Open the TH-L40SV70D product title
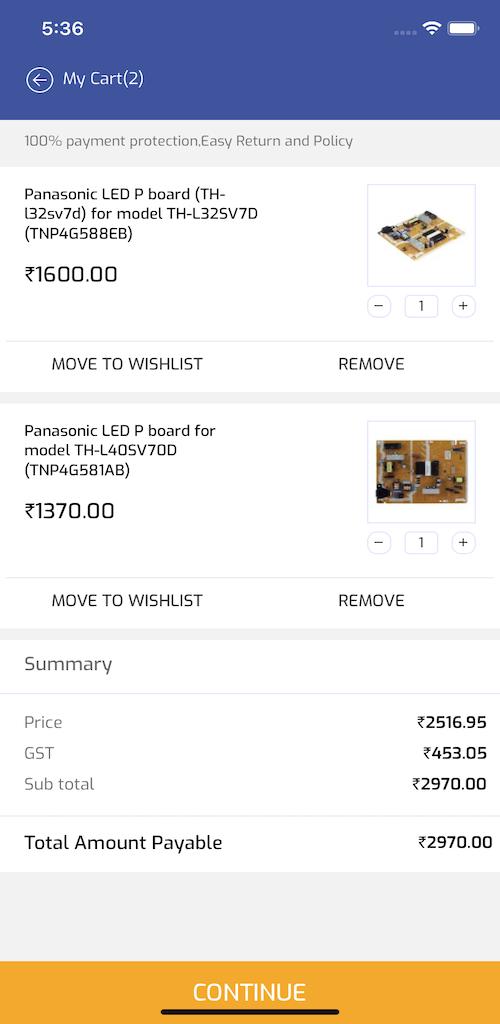This screenshot has height=1024, width=500. tap(120, 450)
